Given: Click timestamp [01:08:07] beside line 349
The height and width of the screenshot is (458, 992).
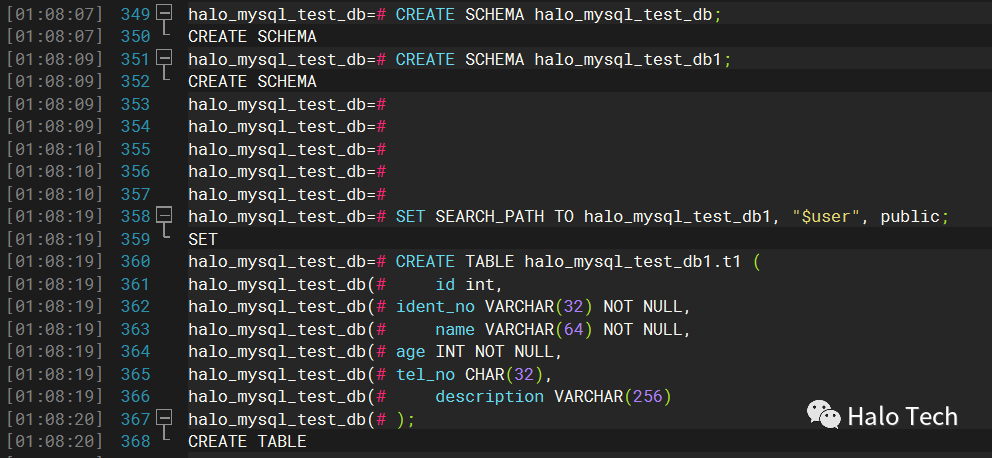Looking at the screenshot, I should 54,15.
